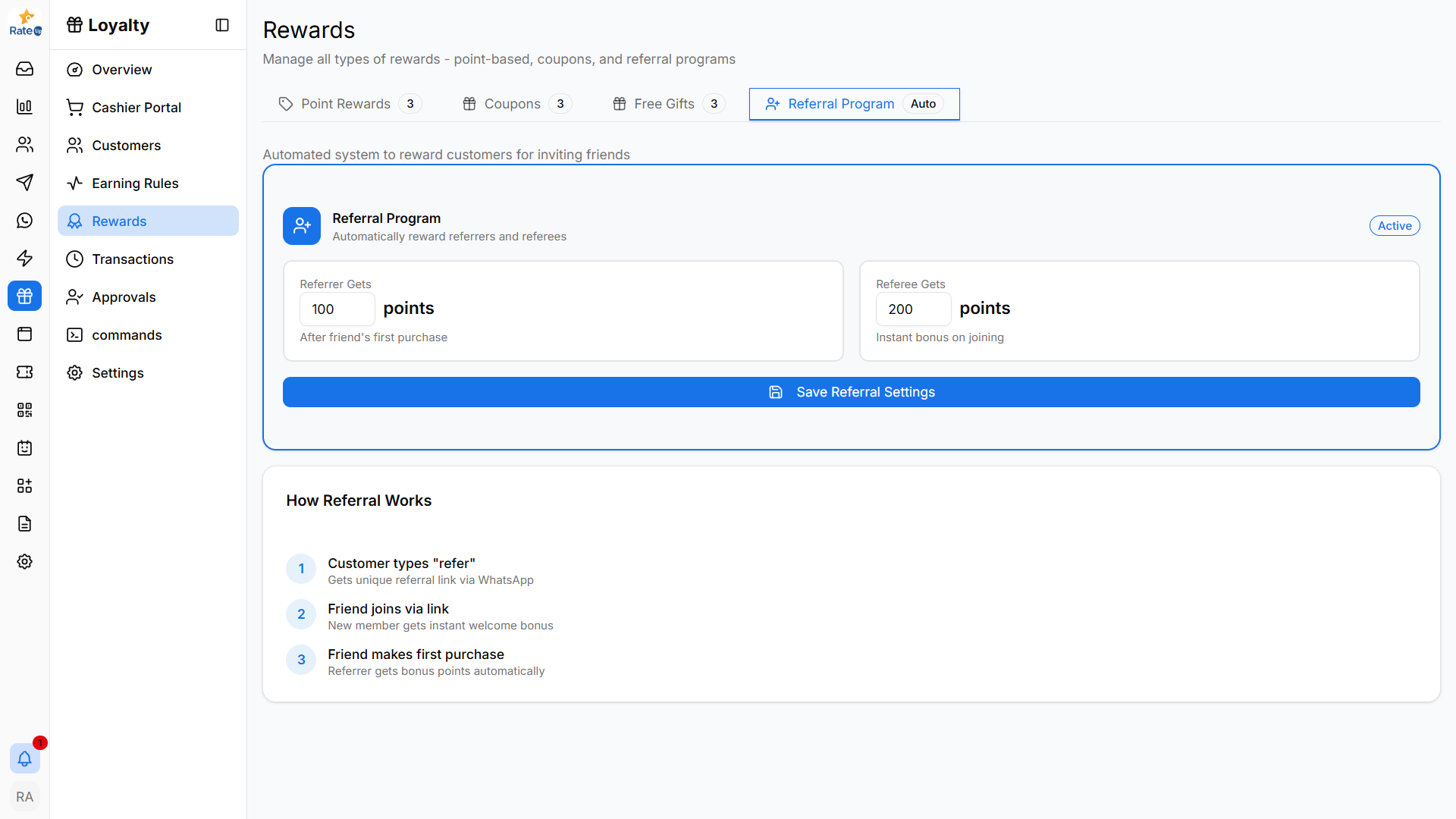1456x819 pixels.
Task: Open the inbox icon in the left rail
Action: (24, 69)
